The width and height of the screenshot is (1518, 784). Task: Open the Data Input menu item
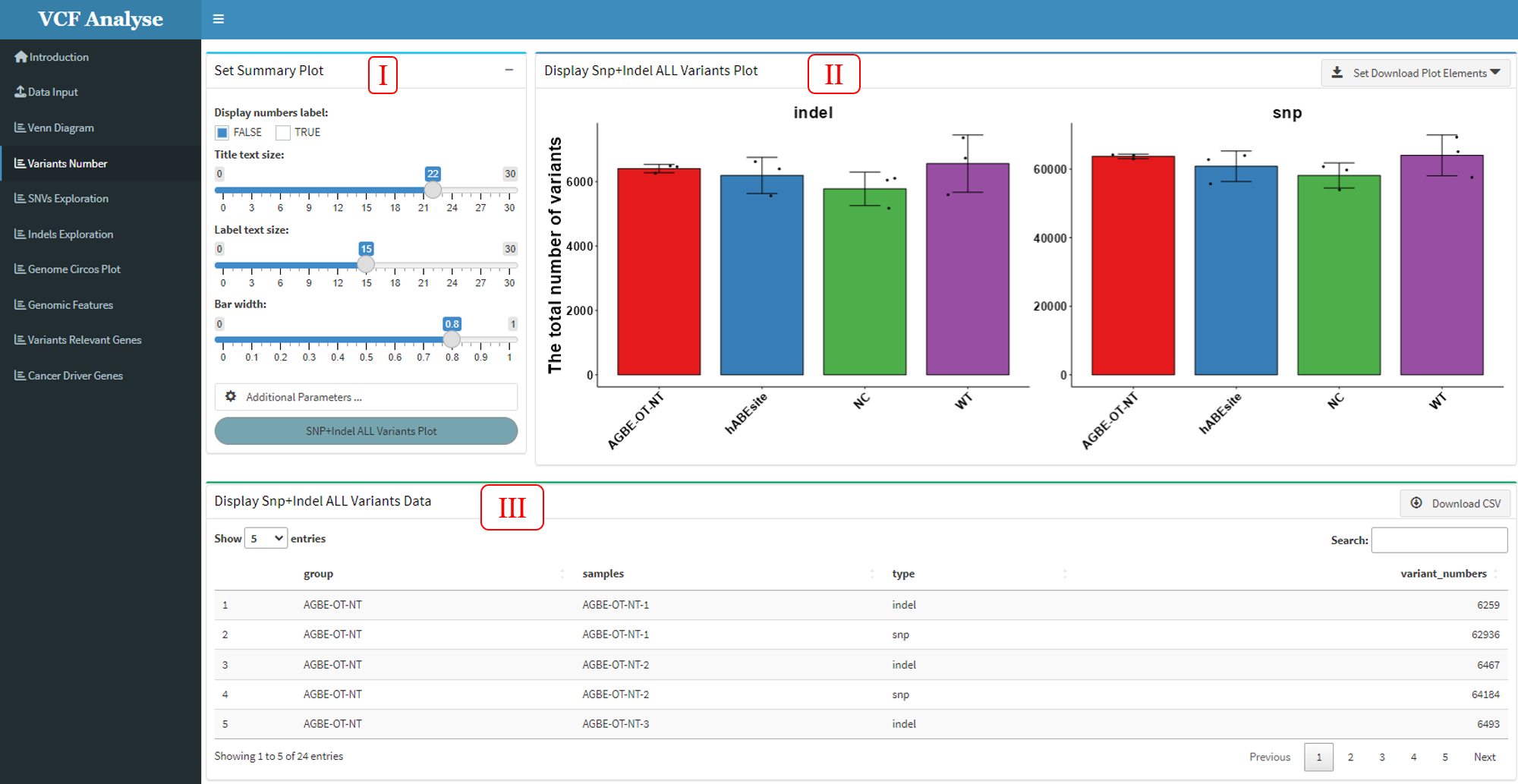[x=100, y=92]
